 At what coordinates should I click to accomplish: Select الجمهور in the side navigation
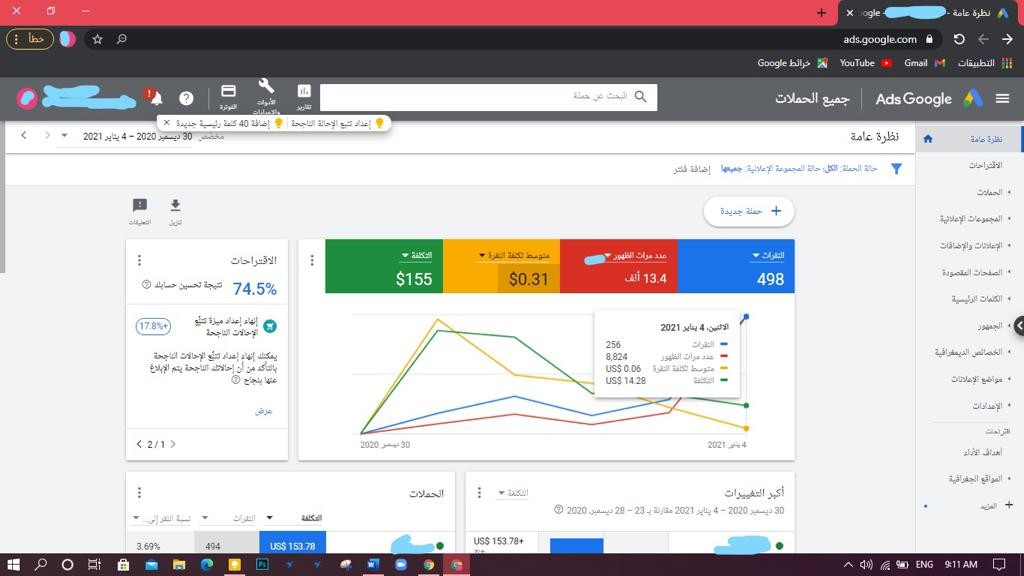(989, 325)
